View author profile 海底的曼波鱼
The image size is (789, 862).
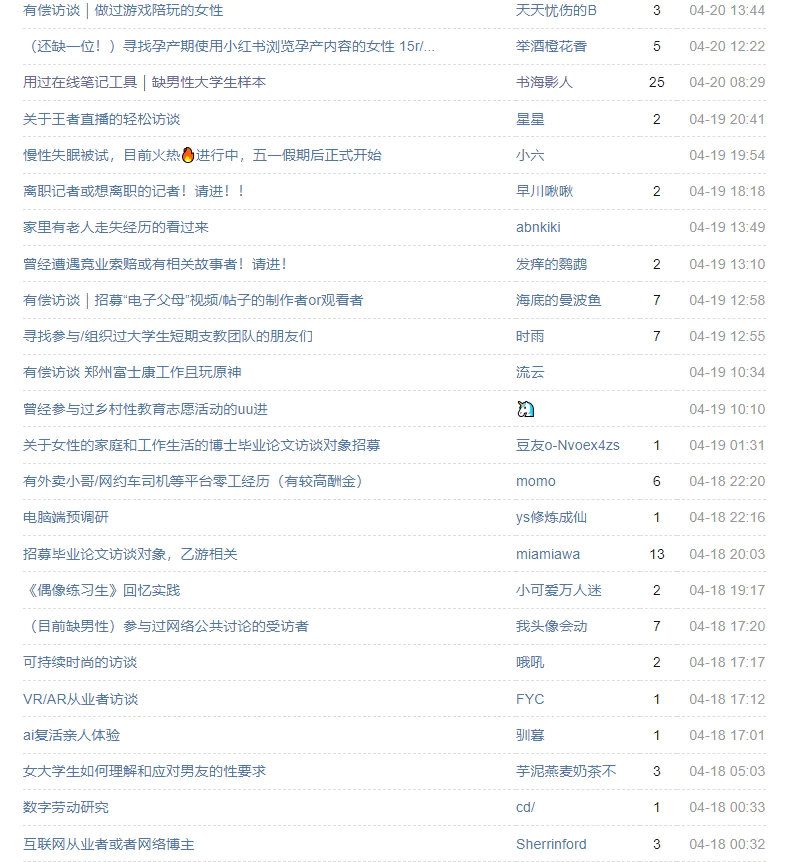(558, 300)
